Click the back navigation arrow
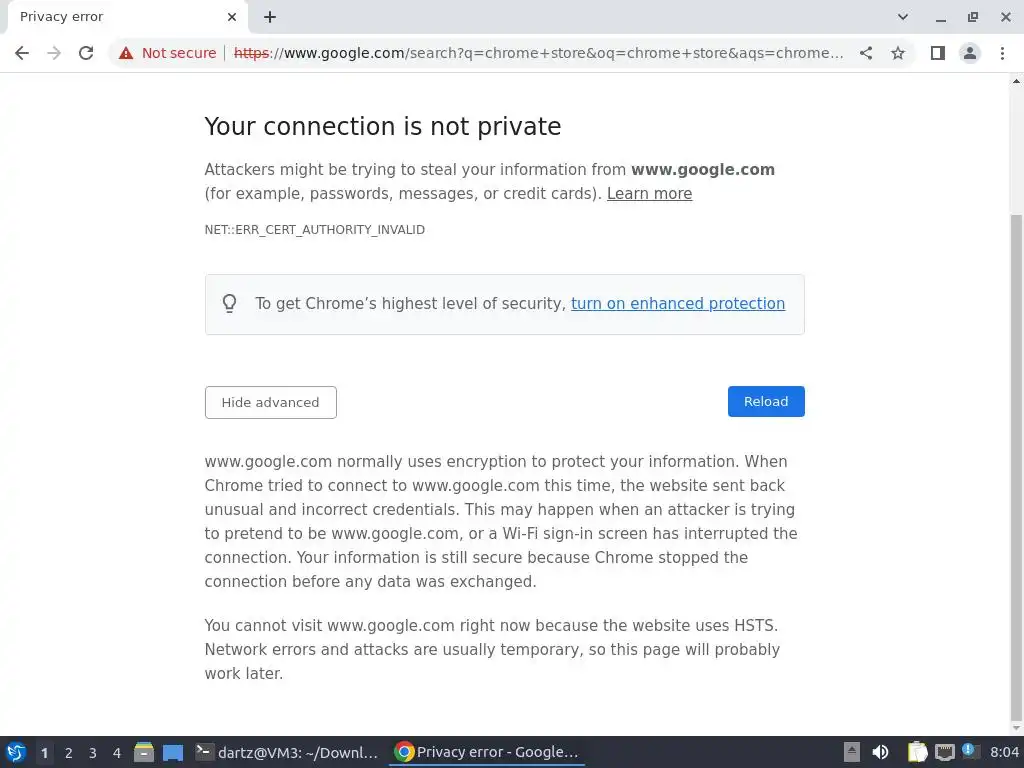Image resolution: width=1024 pixels, height=768 pixels. pyautogui.click(x=22, y=53)
